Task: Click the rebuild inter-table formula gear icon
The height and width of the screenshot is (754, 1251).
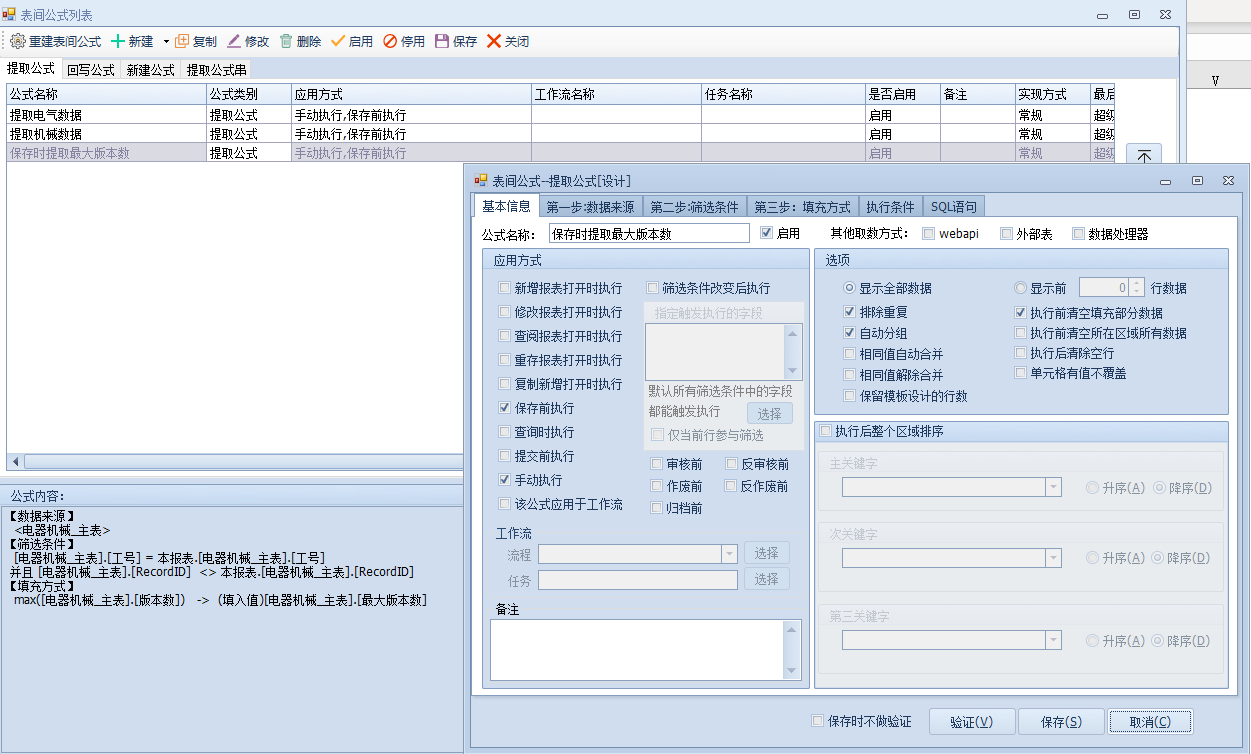Action: pyautogui.click(x=18, y=42)
